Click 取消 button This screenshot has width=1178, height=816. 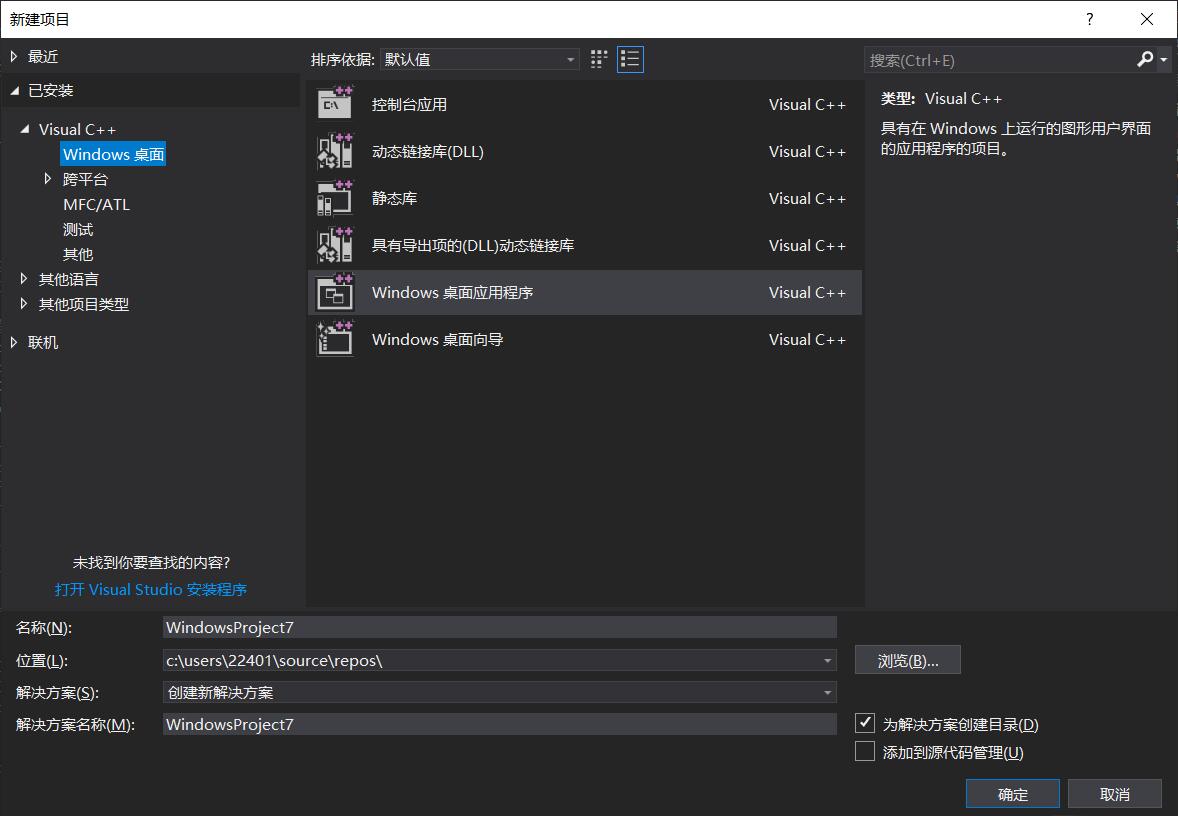pos(1115,793)
